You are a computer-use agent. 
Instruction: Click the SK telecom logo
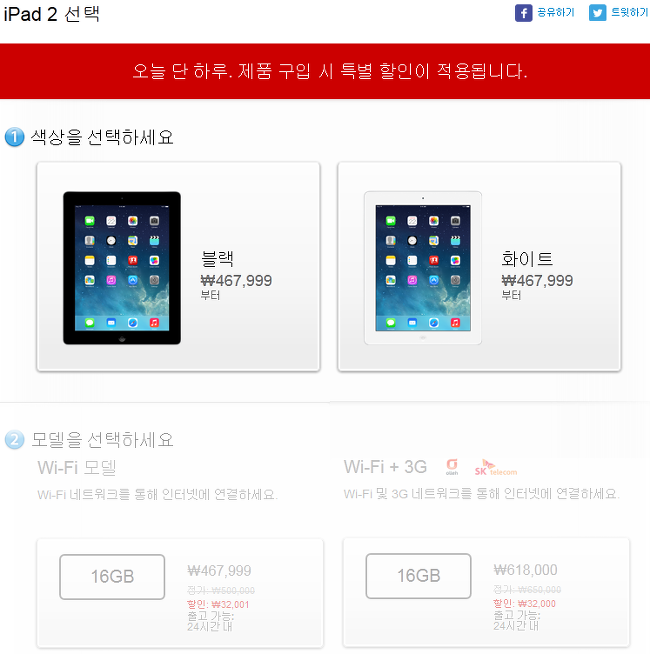click(x=496, y=468)
